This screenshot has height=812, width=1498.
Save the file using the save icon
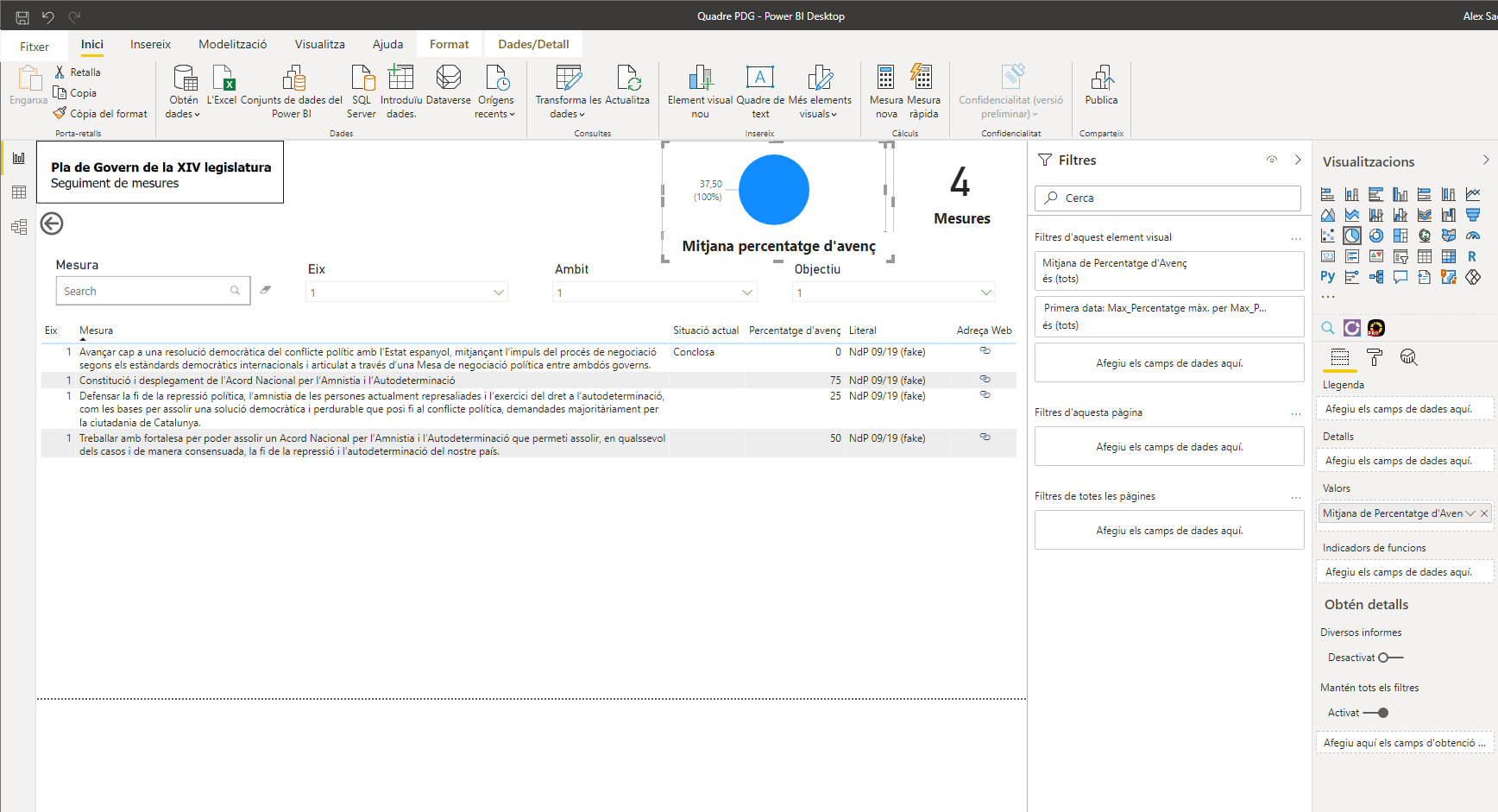pos(22,16)
